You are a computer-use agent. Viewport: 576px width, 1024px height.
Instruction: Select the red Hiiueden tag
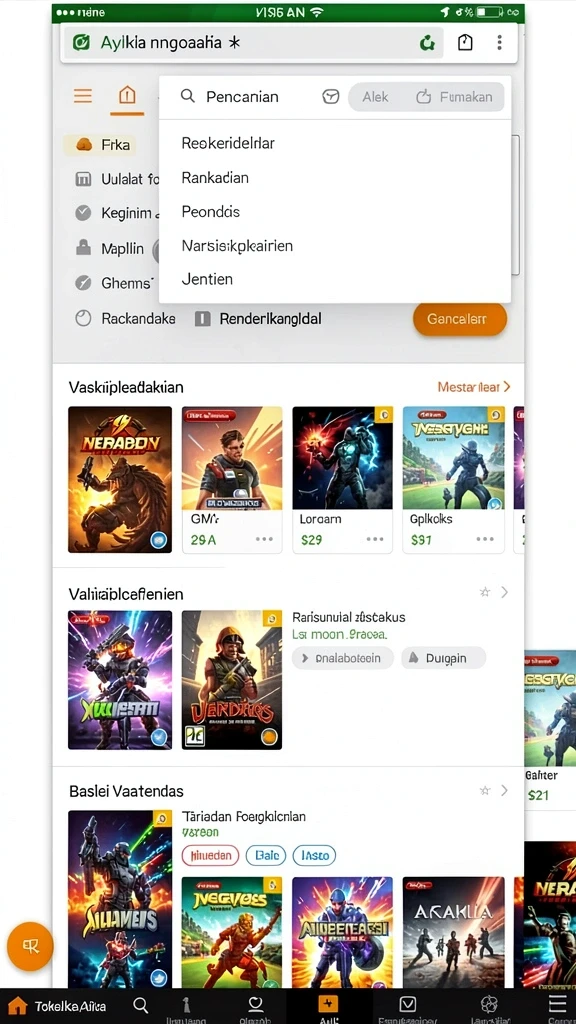coord(210,855)
